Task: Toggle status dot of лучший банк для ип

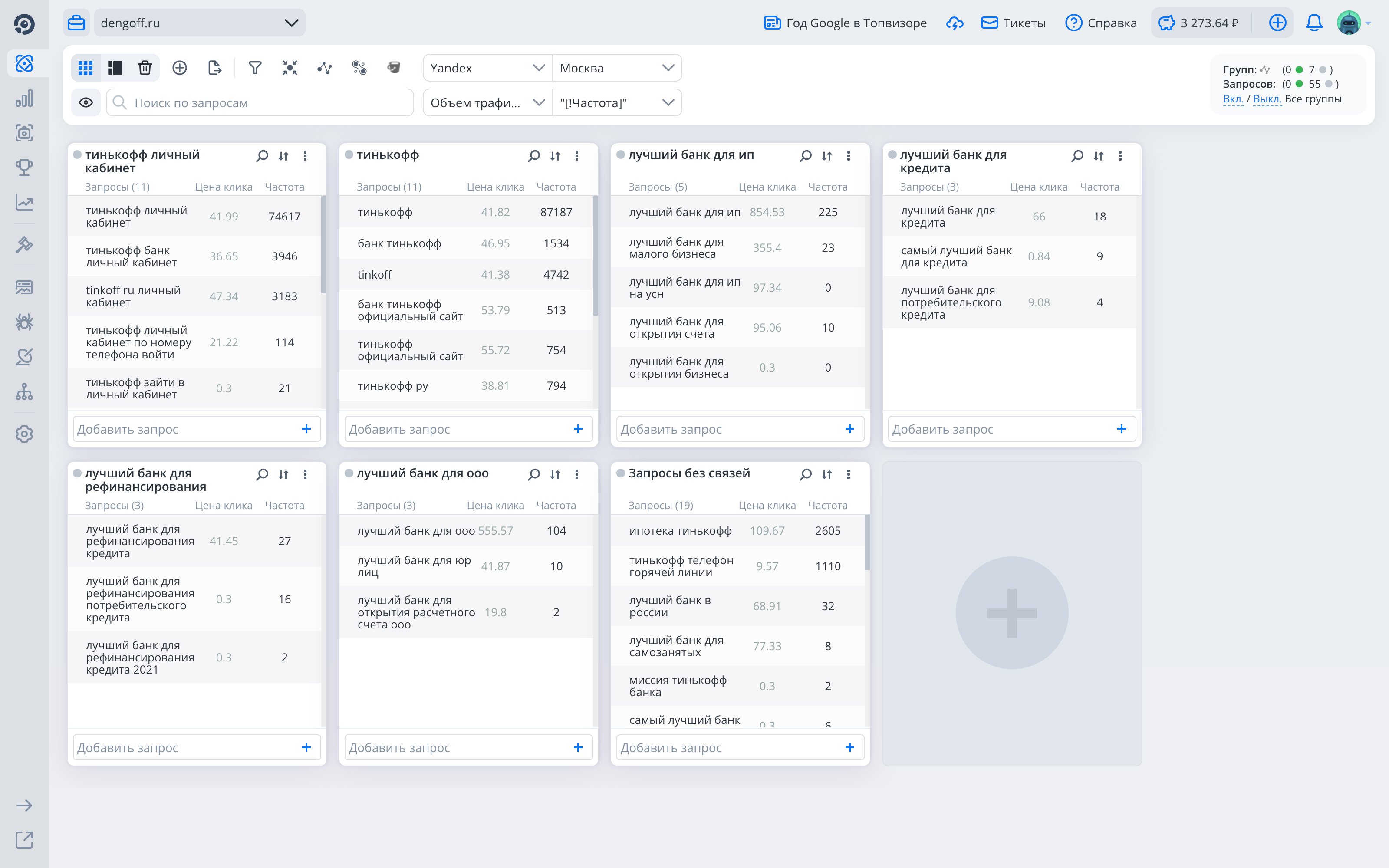Action: [620, 155]
